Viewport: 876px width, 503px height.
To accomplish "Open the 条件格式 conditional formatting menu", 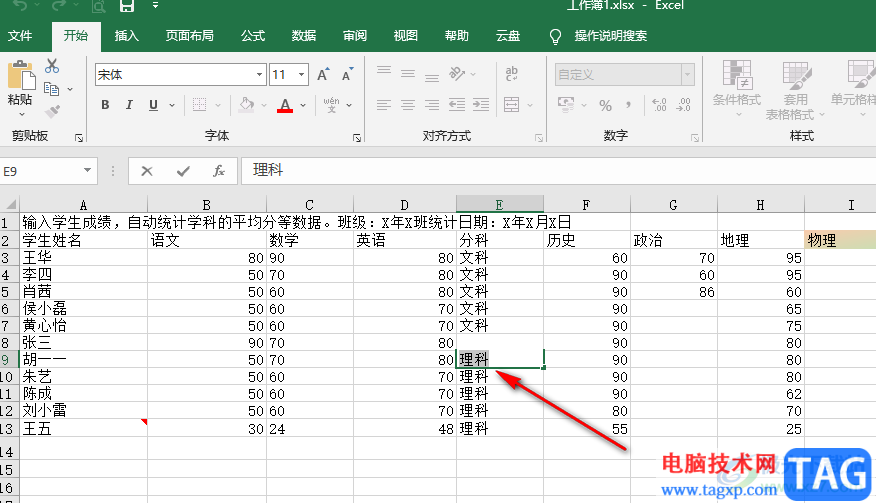I will click(736, 89).
